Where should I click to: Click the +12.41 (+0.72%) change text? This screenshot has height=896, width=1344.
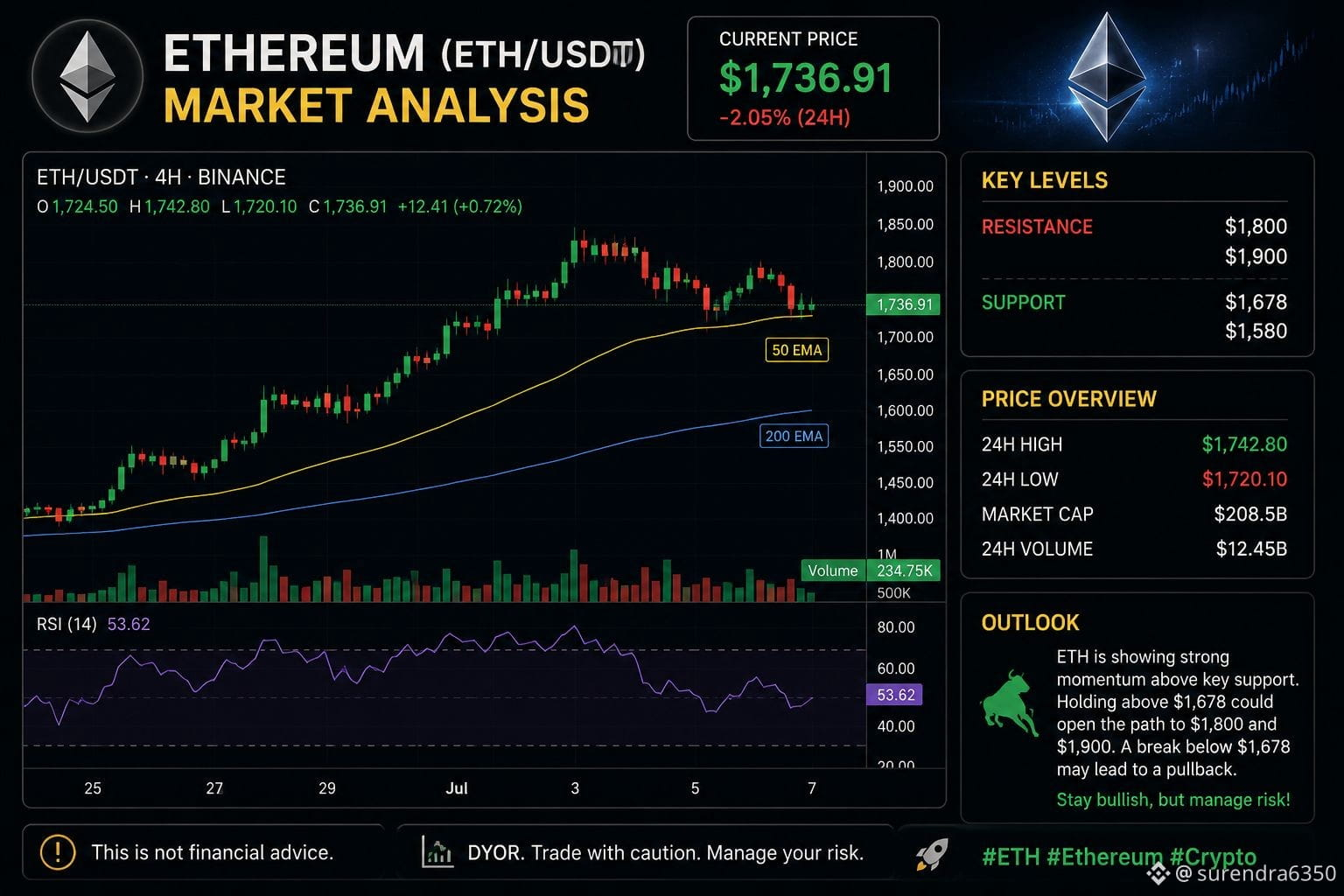(x=459, y=206)
